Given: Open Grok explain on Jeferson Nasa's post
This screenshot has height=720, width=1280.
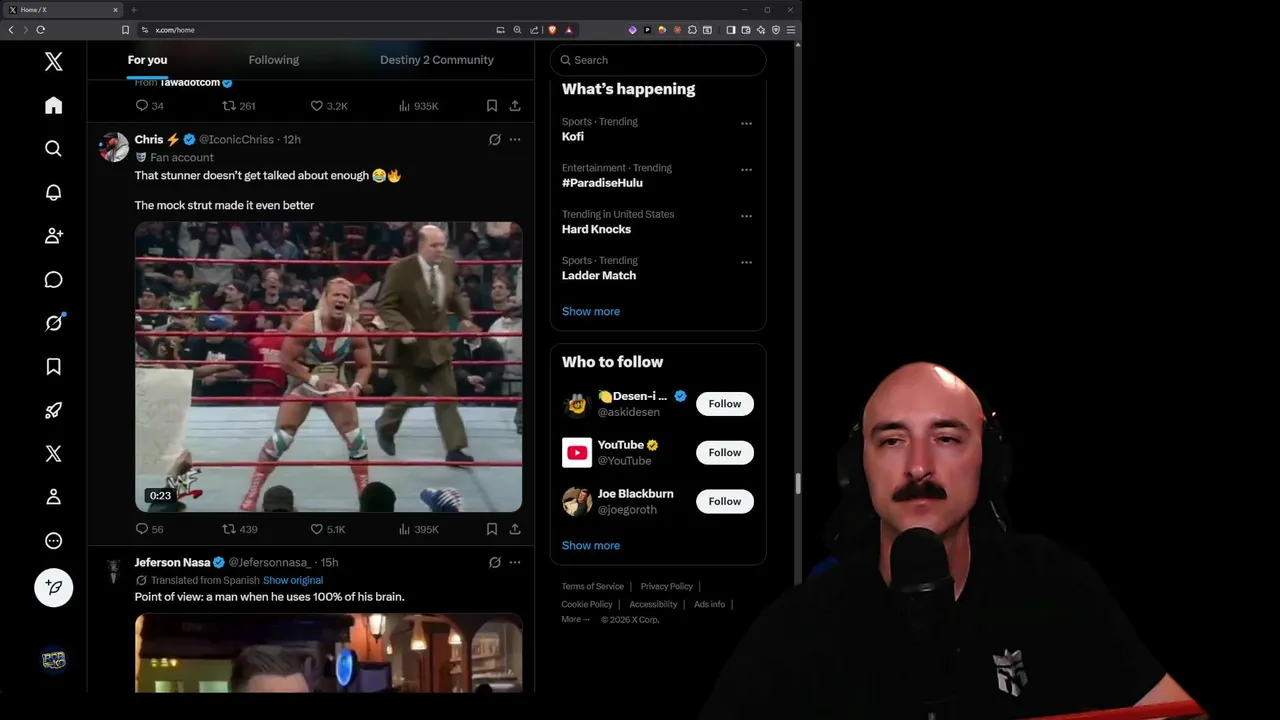Looking at the screenshot, I should pos(494,563).
